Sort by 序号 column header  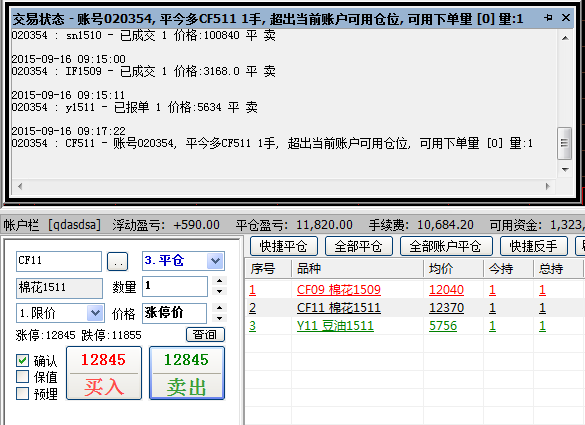268,269
